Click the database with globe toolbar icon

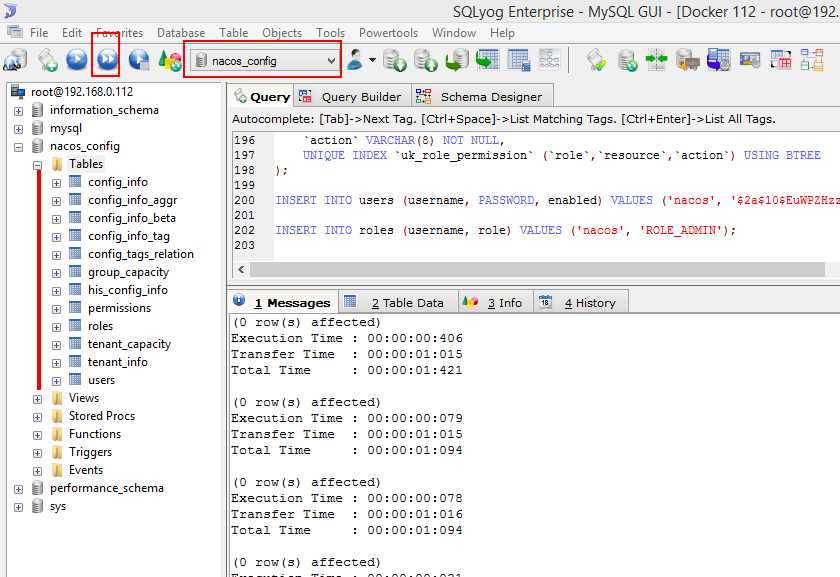(x=627, y=60)
